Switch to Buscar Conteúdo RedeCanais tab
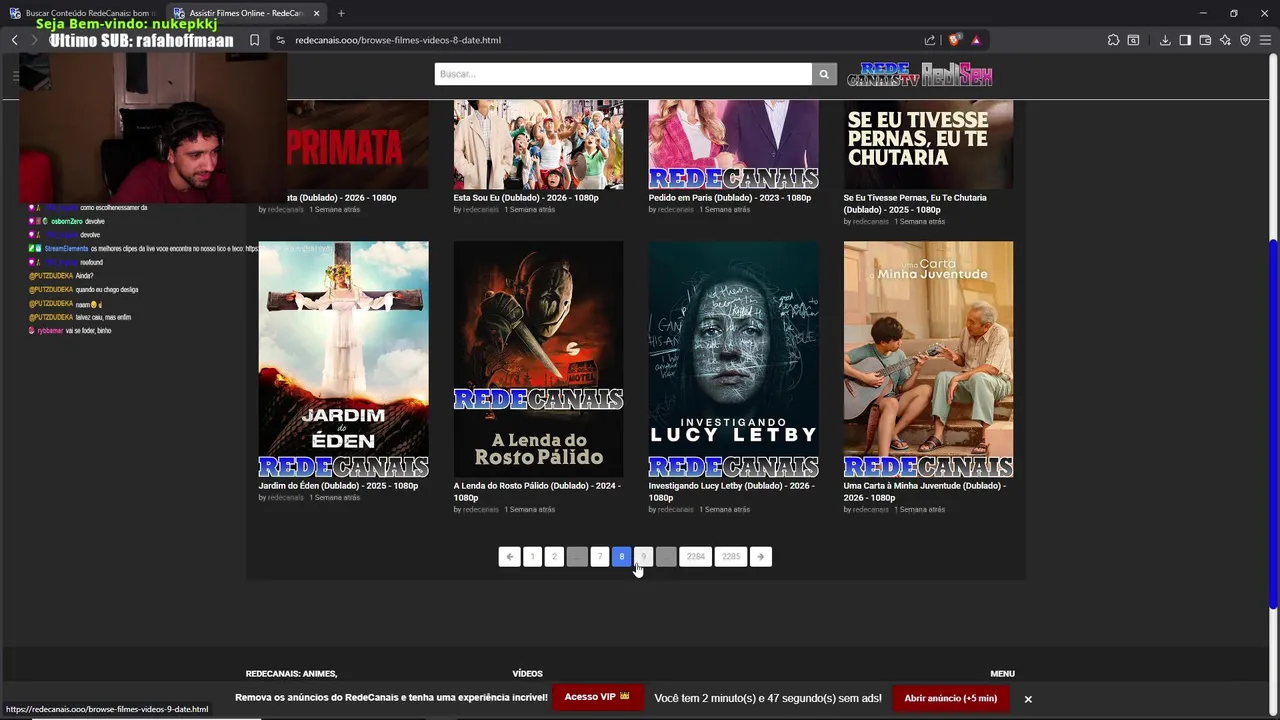The image size is (1280, 720). coord(83,13)
